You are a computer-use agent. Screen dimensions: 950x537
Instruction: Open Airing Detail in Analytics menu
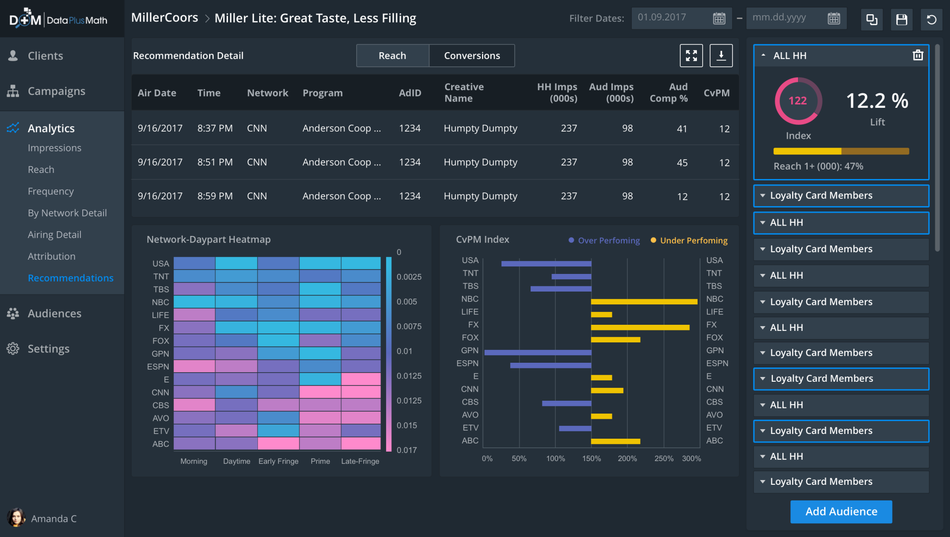click(55, 235)
